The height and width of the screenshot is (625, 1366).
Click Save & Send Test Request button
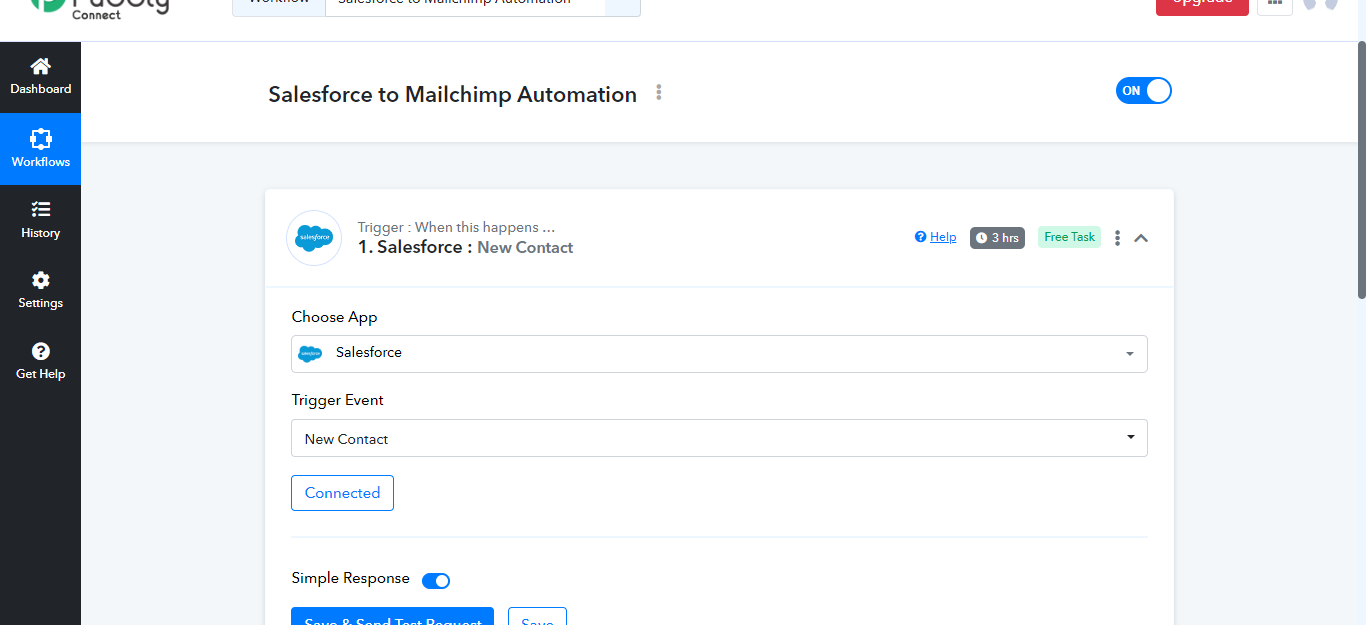(392, 616)
